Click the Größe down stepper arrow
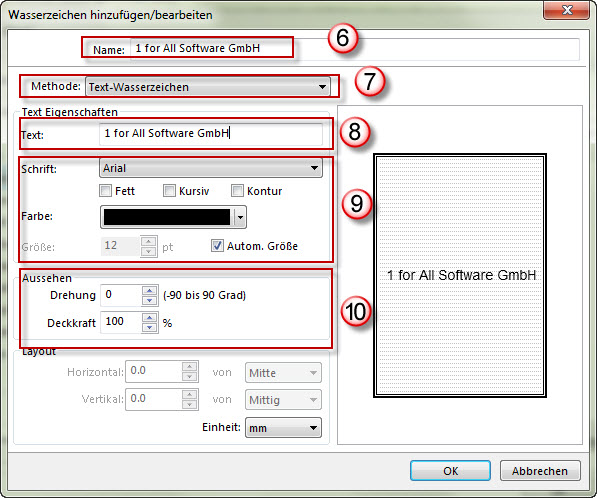This screenshot has width=597, height=498. point(148,252)
